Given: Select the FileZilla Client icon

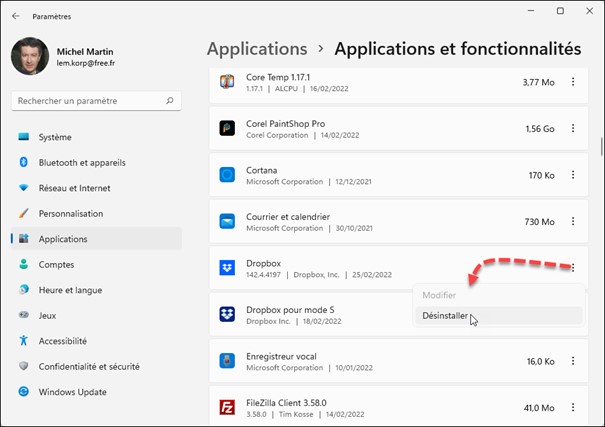Looking at the screenshot, I should (227, 407).
